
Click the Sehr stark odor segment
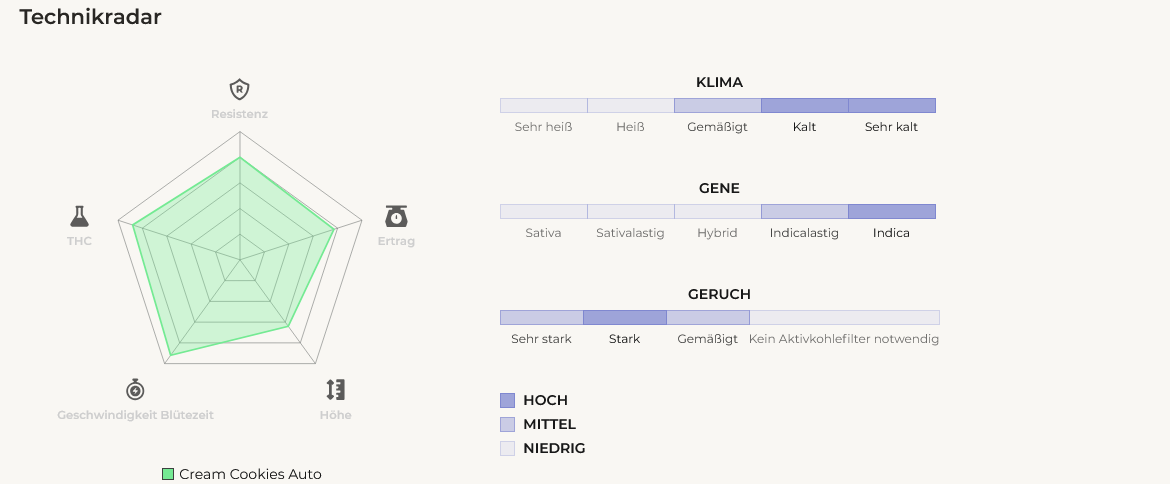coord(542,317)
